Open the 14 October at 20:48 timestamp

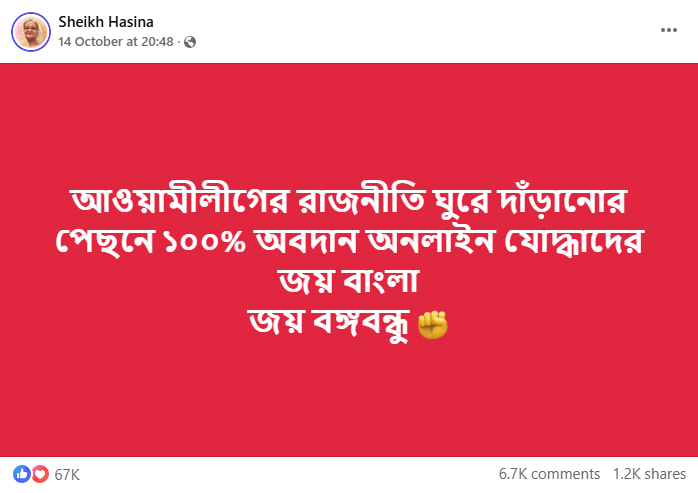click(x=116, y=42)
